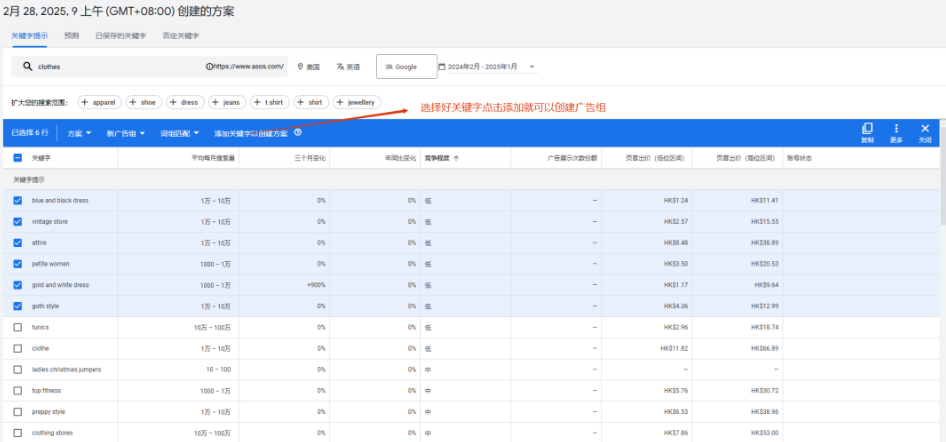Click the language icon next to 英语

pyautogui.click(x=340, y=67)
